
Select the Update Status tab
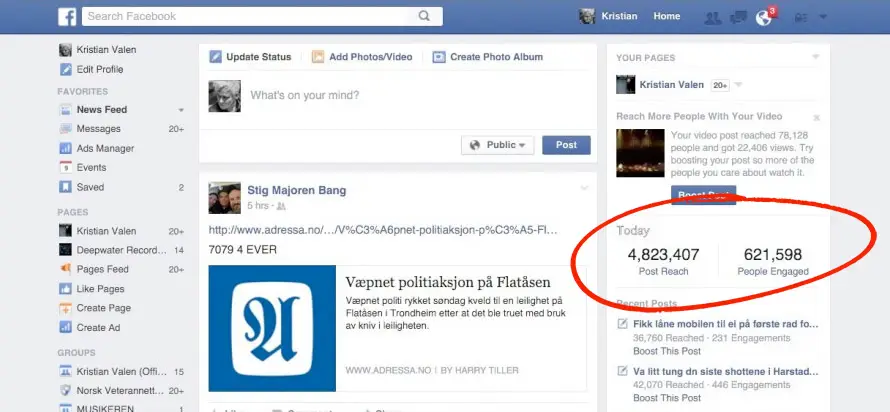point(250,57)
